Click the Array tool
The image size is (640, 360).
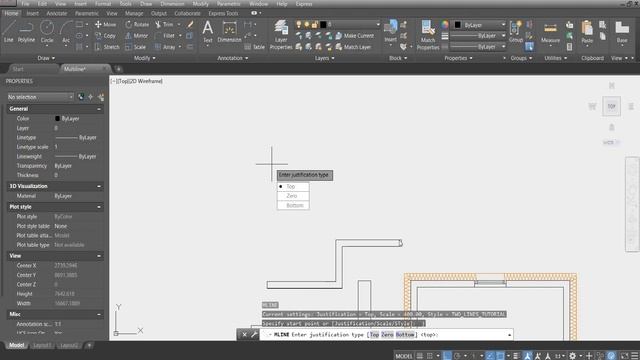[x=165, y=47]
